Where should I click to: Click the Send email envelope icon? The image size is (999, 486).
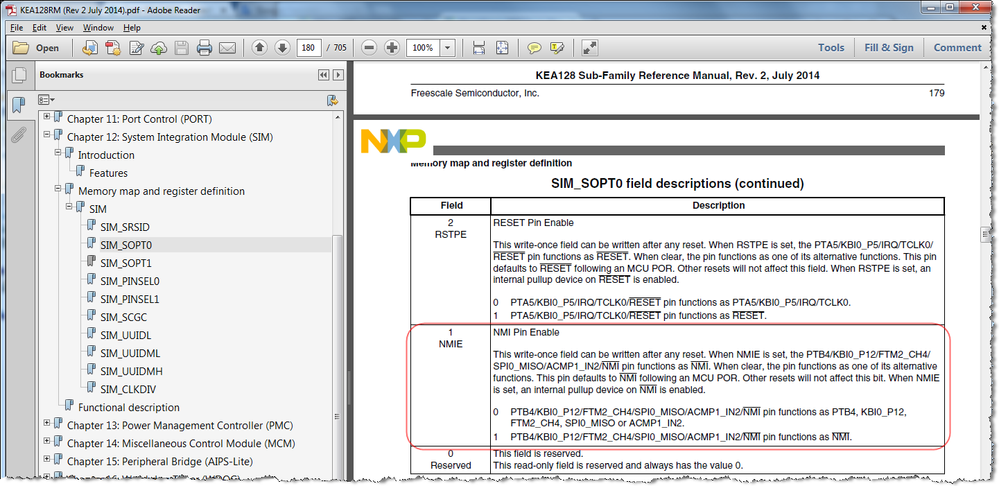227,48
